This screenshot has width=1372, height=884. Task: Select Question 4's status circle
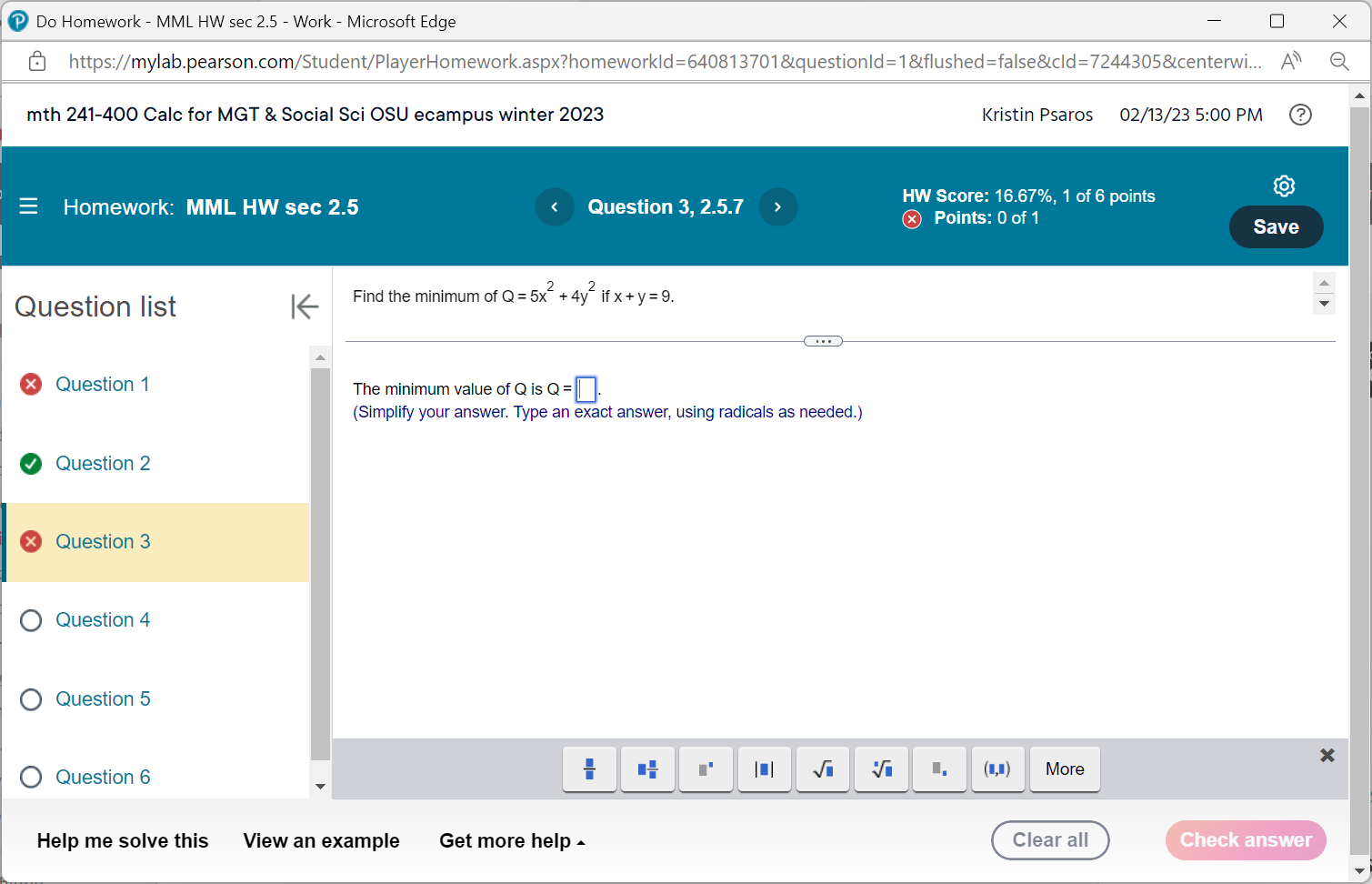(x=30, y=619)
